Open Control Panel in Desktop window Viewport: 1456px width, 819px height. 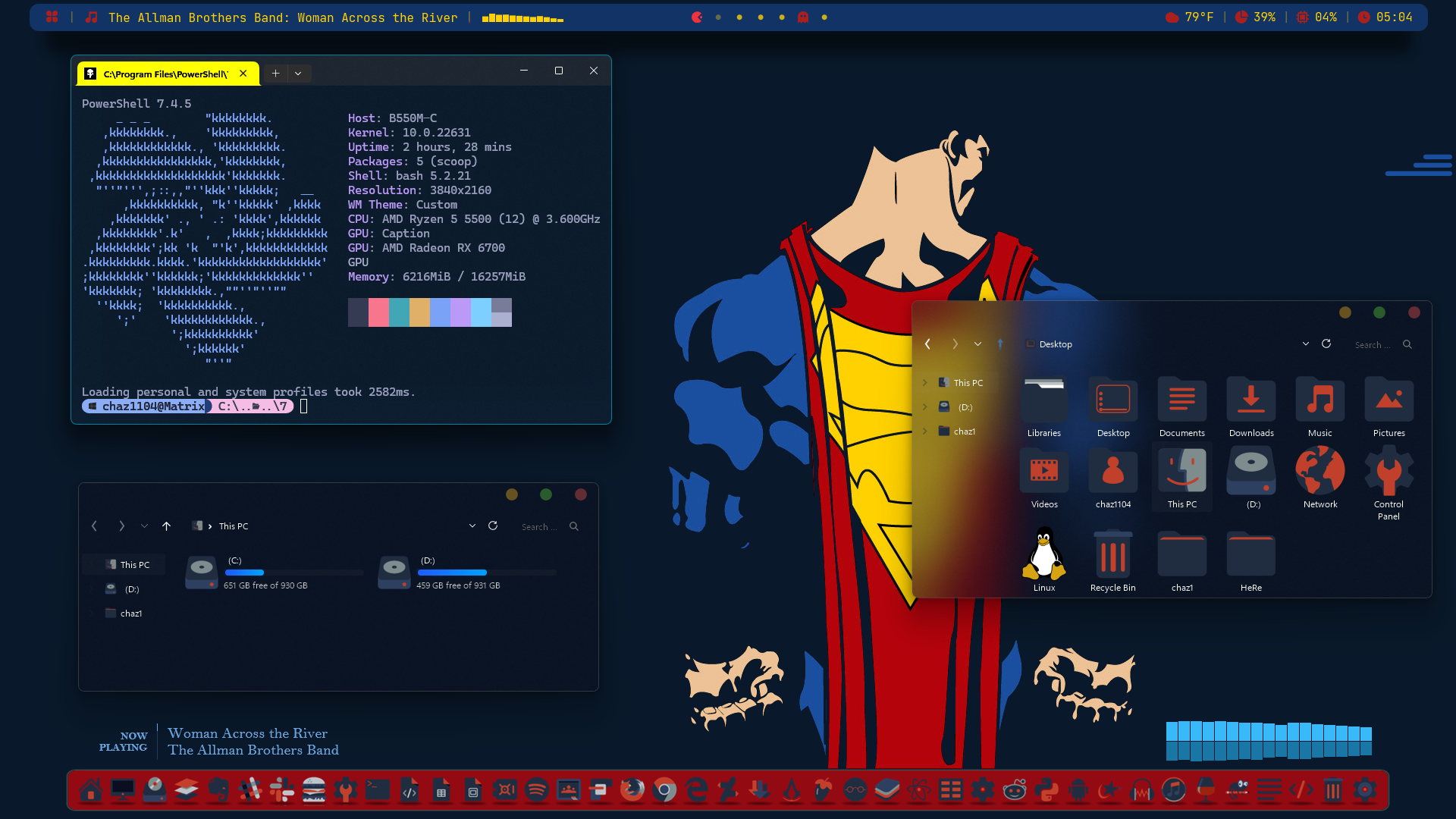click(1389, 482)
